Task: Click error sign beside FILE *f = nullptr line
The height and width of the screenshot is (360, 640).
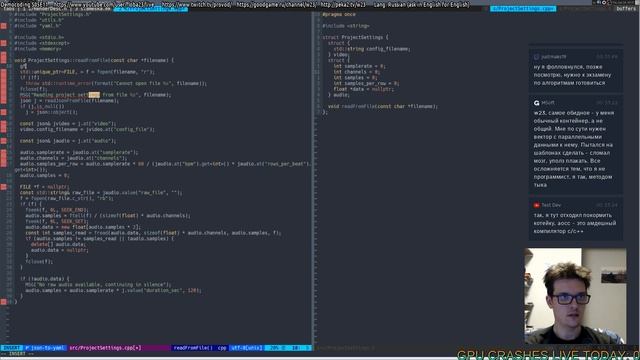Action: tap(4, 187)
